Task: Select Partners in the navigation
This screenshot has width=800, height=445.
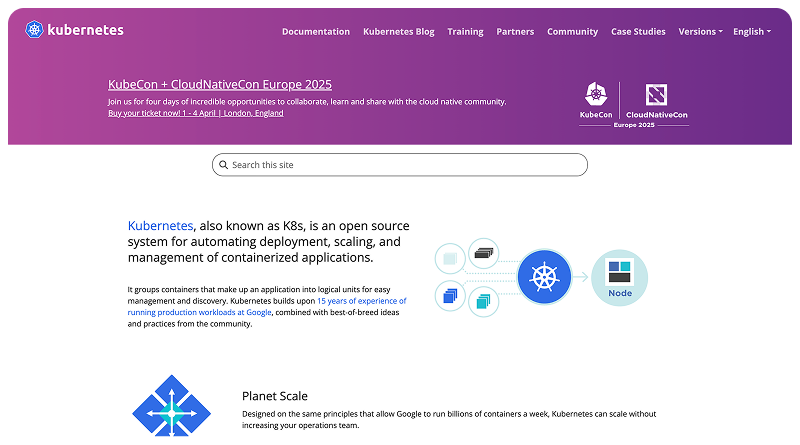Action: [x=515, y=32]
